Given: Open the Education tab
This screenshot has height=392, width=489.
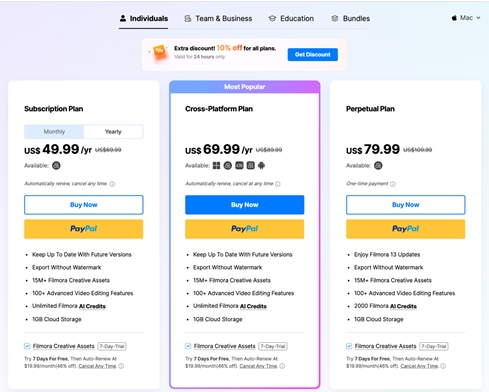Looking at the screenshot, I should pyautogui.click(x=291, y=18).
